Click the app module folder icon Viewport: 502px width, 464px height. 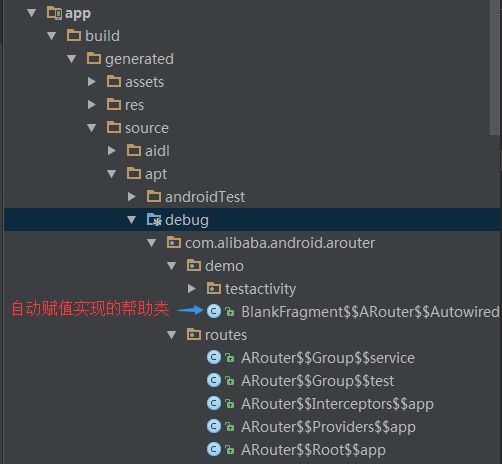click(54, 13)
